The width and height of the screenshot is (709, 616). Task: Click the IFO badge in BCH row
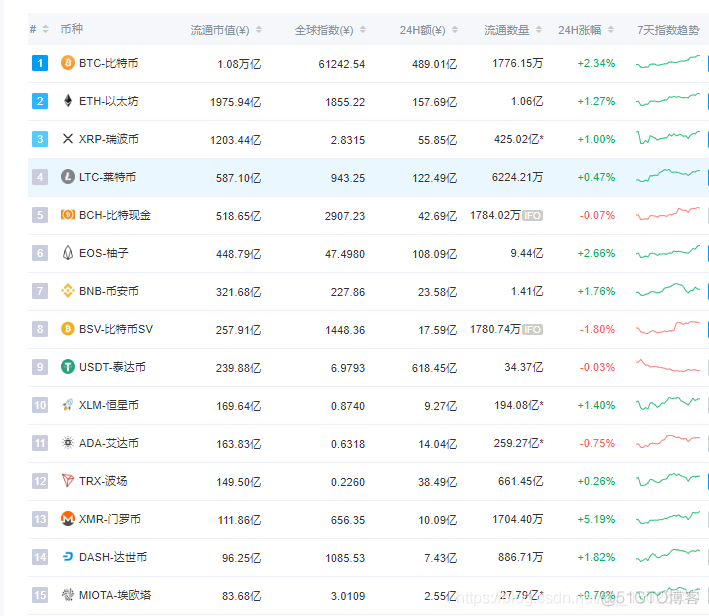pos(532,216)
